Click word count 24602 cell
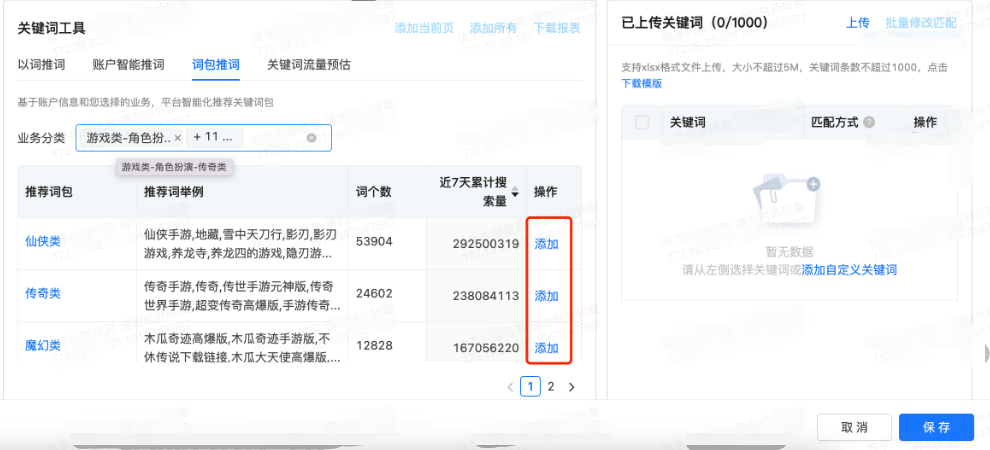The image size is (990, 450). pos(374,293)
